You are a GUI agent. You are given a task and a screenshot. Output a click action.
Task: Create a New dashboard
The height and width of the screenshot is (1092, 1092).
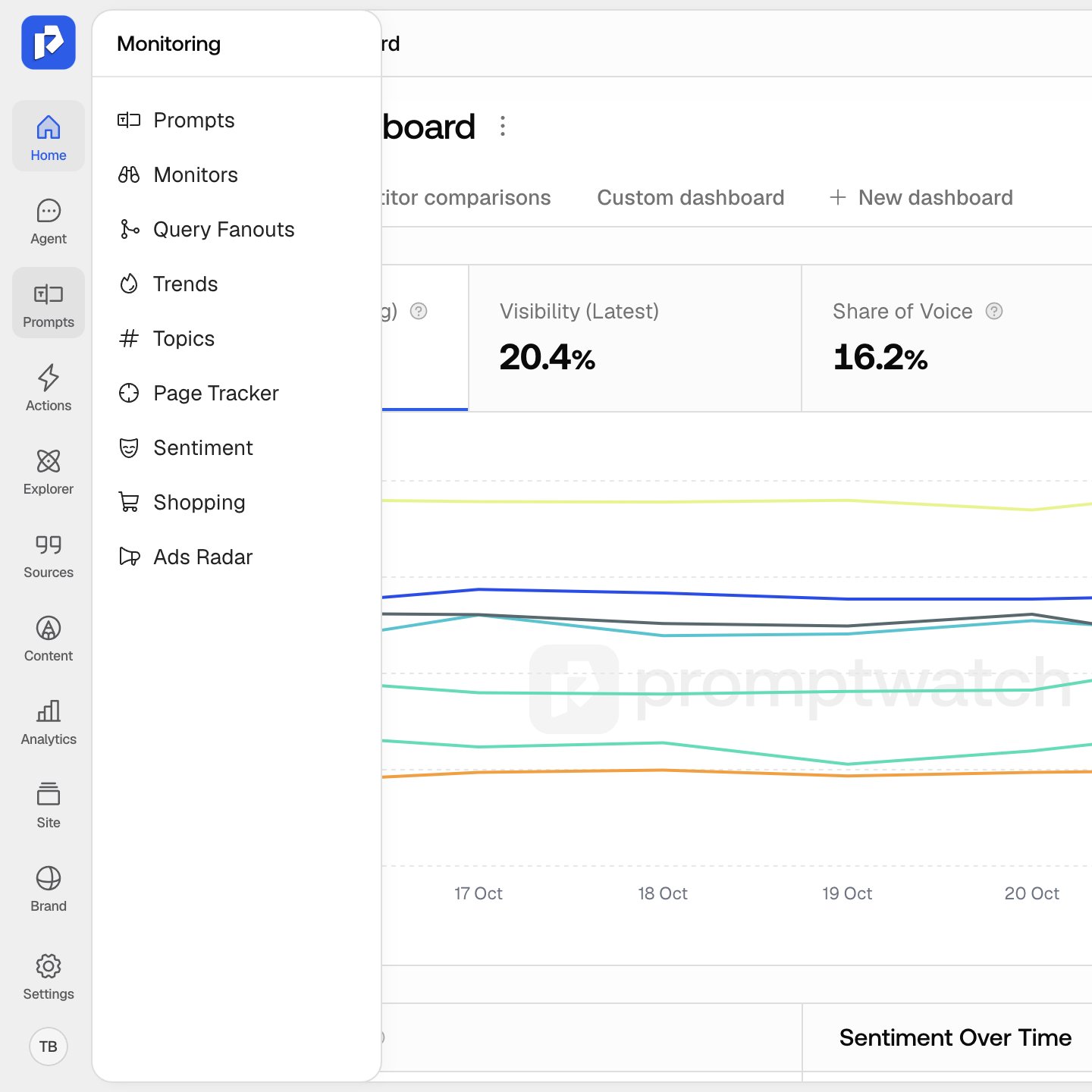click(x=921, y=198)
